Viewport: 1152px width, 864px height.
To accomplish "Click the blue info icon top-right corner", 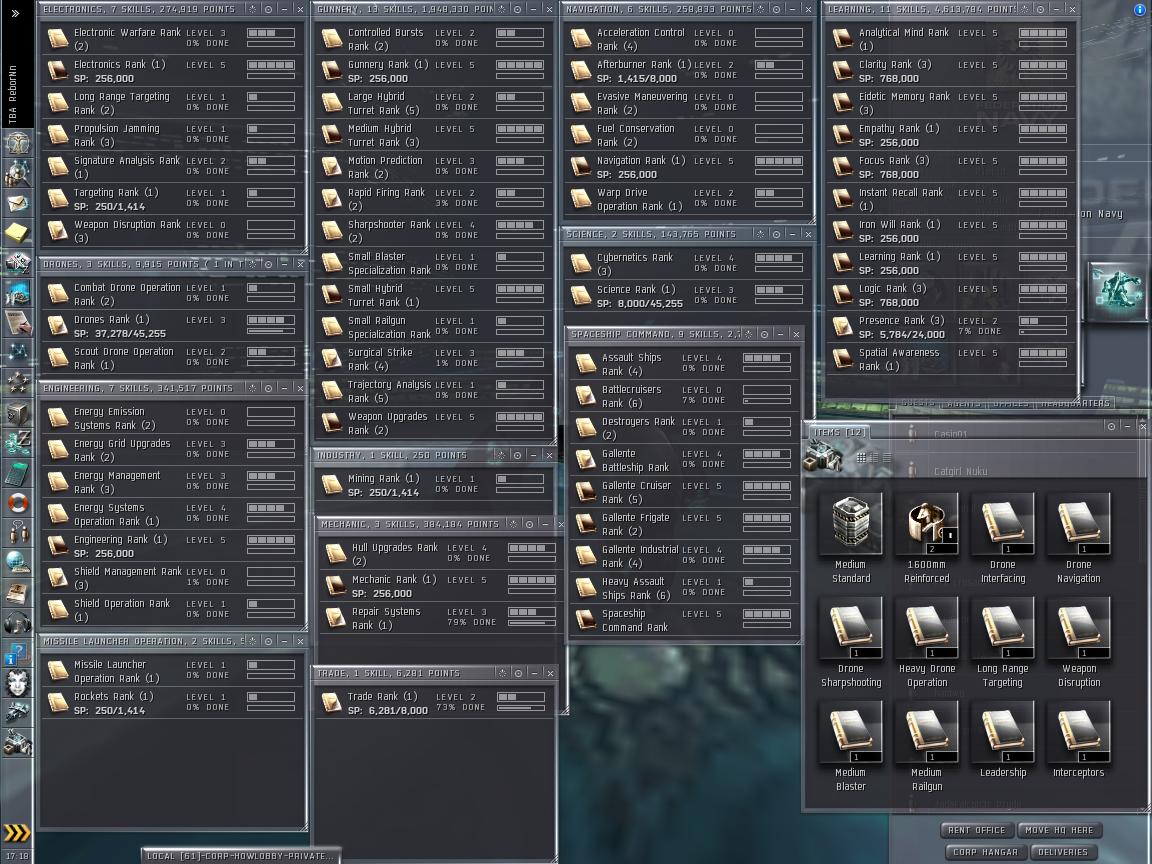I will click(x=1139, y=10).
